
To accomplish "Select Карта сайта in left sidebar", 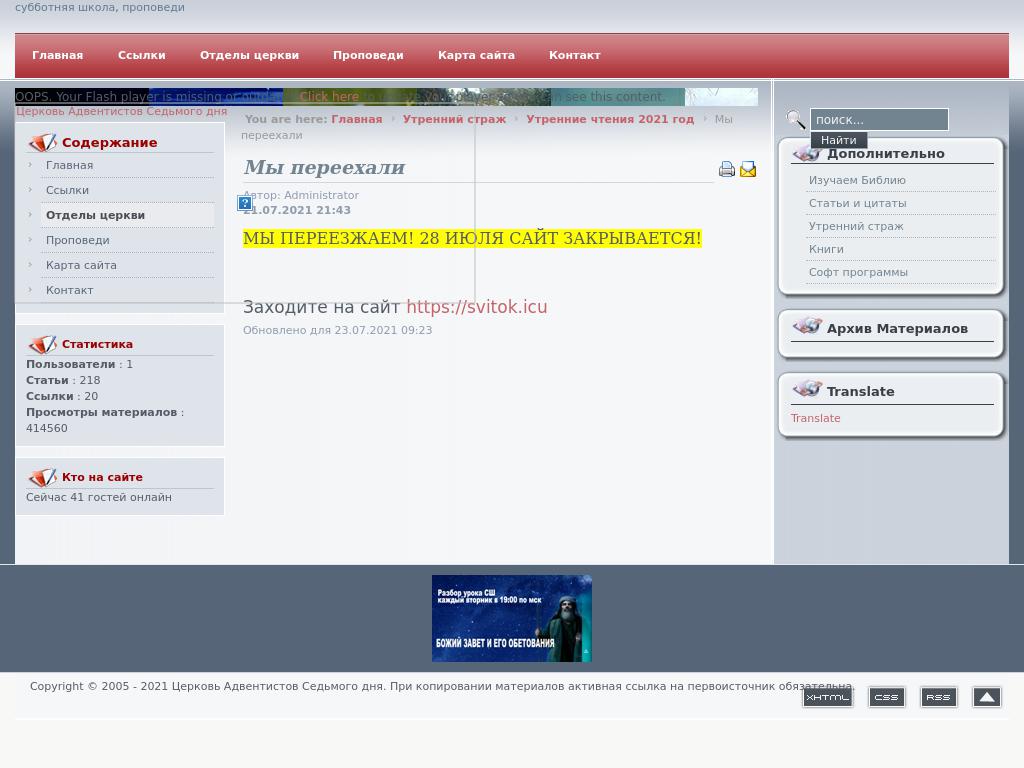I will (81, 265).
